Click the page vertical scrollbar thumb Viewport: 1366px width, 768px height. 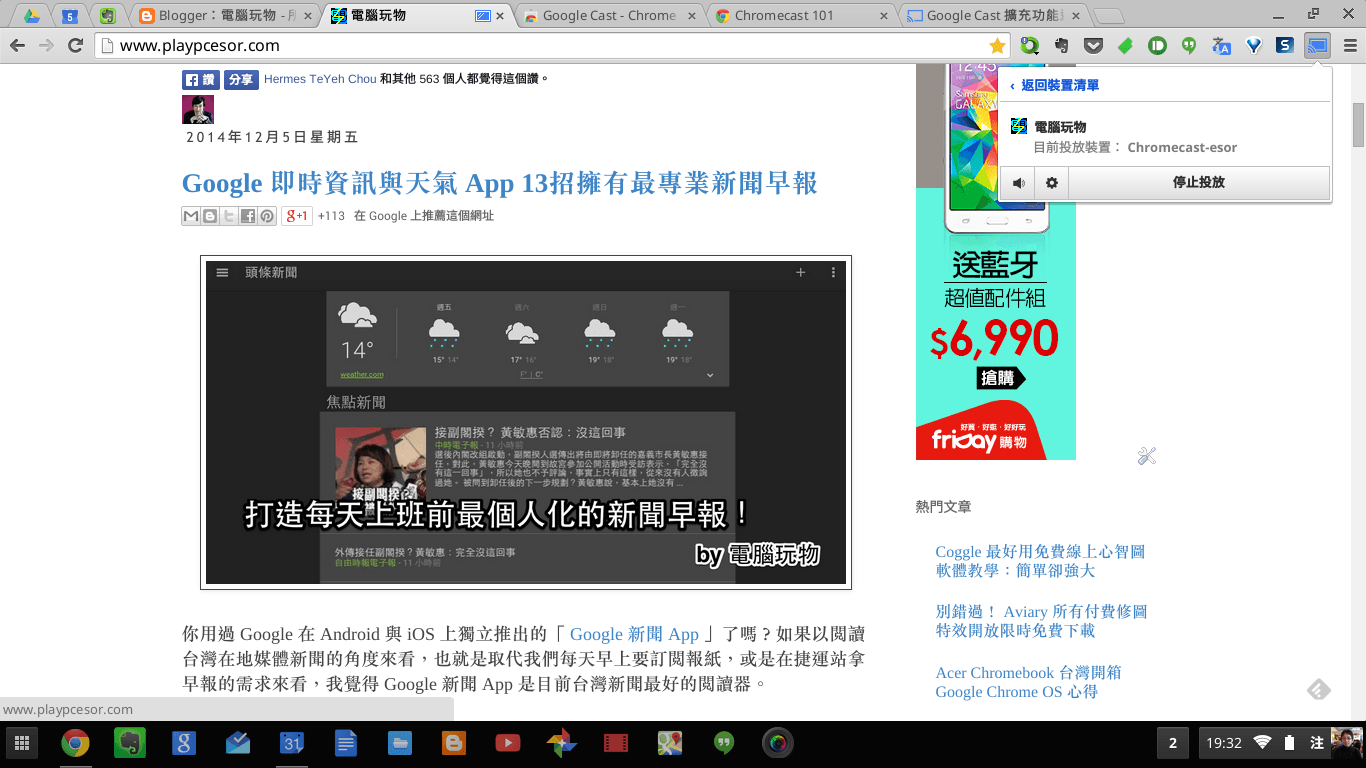[x=1359, y=125]
